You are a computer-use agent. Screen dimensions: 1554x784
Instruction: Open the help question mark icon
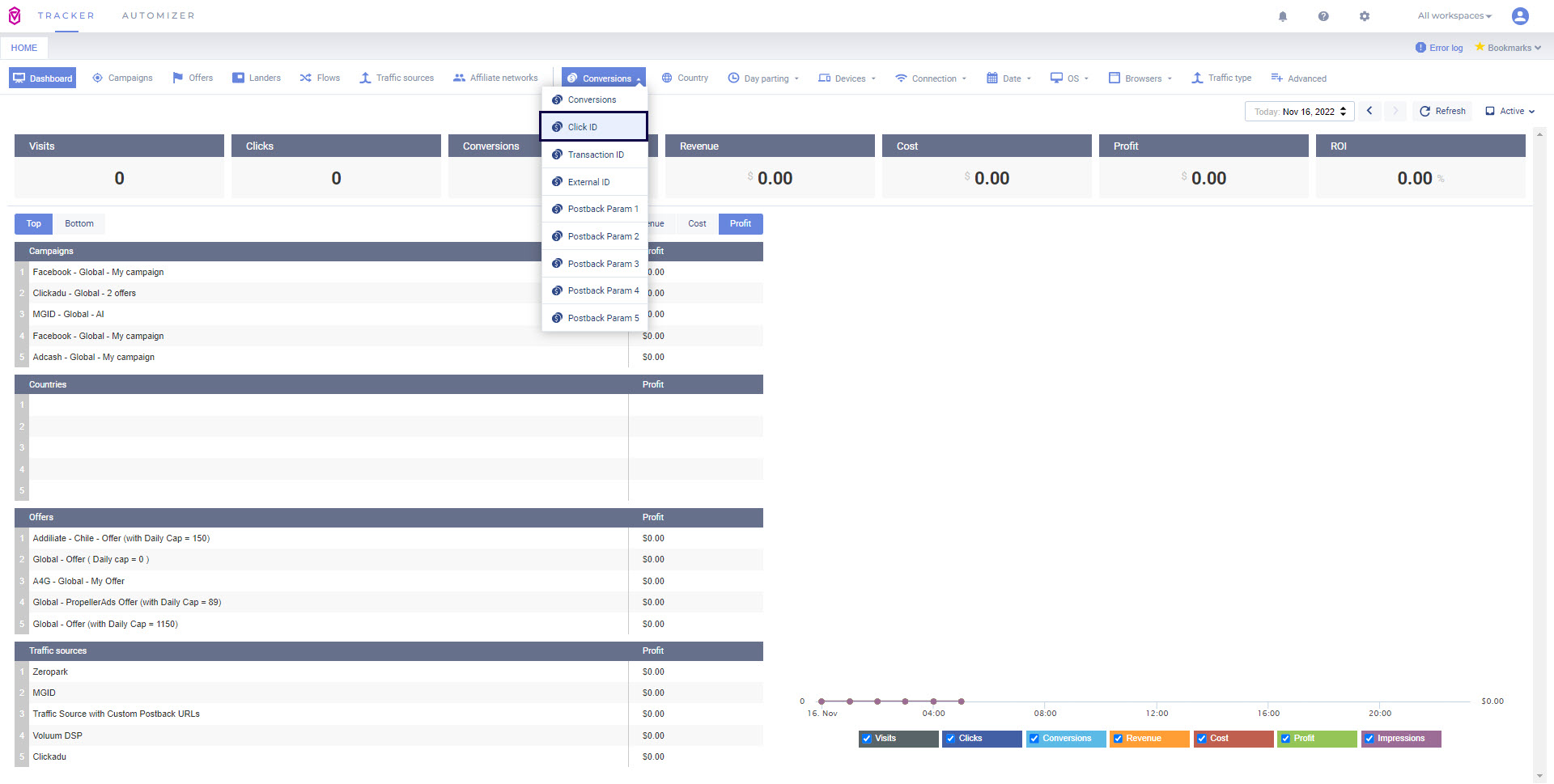[x=1323, y=16]
